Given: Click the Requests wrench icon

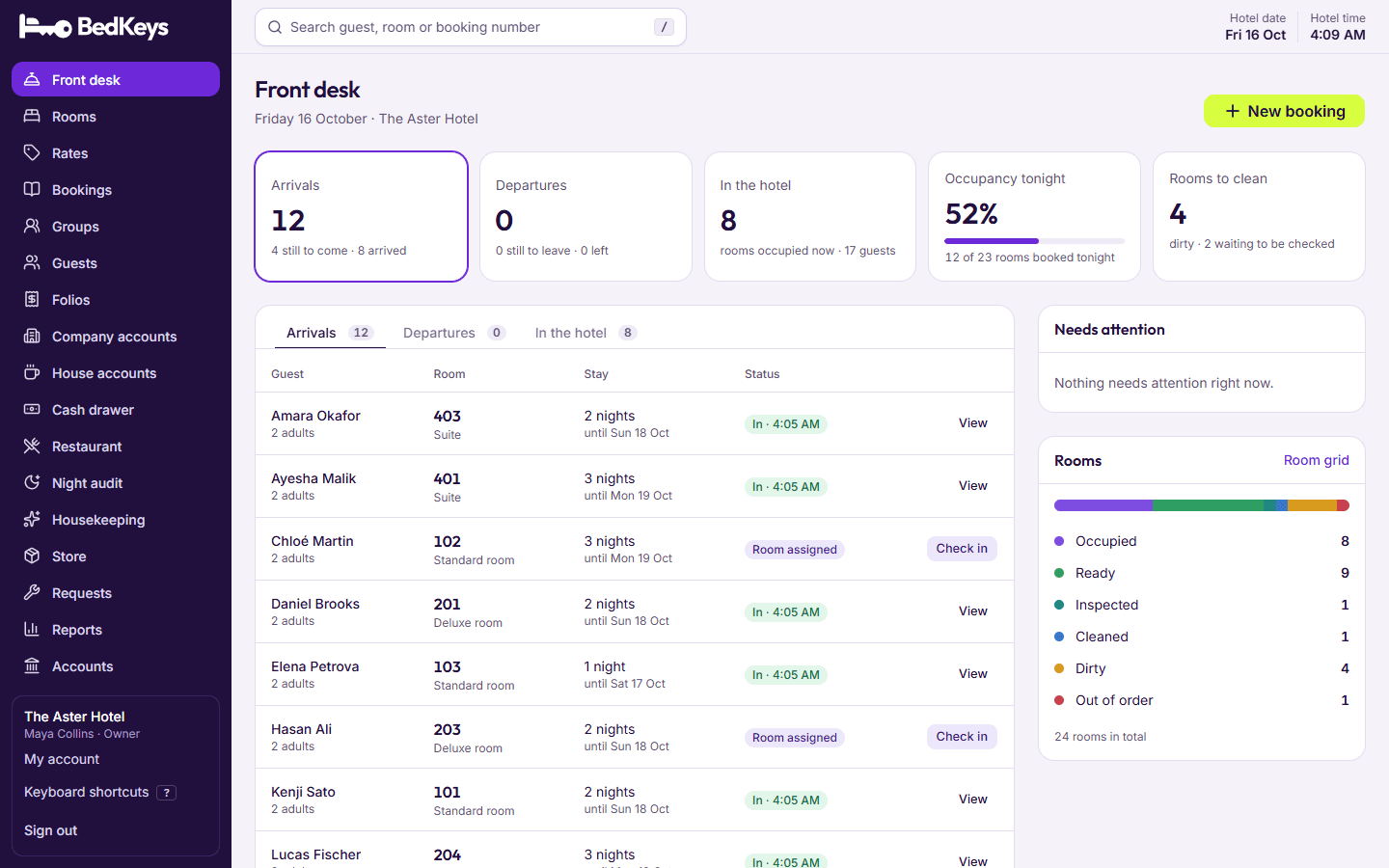Looking at the screenshot, I should [x=32, y=592].
